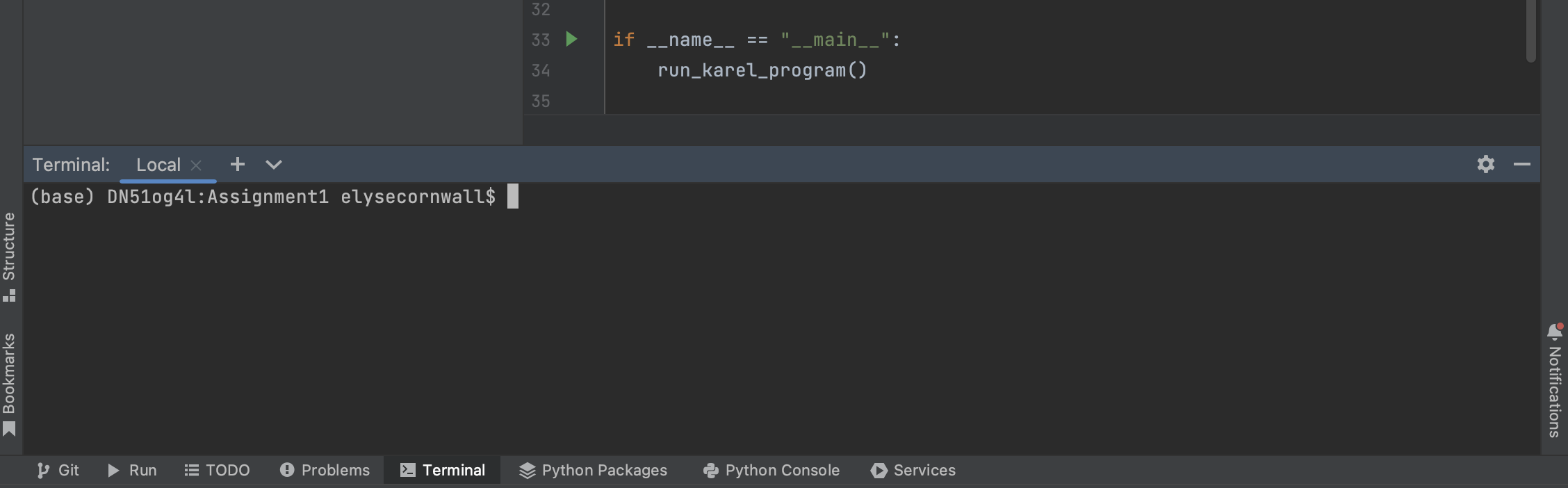Run the script from the line 33 gutter arrow

point(571,39)
